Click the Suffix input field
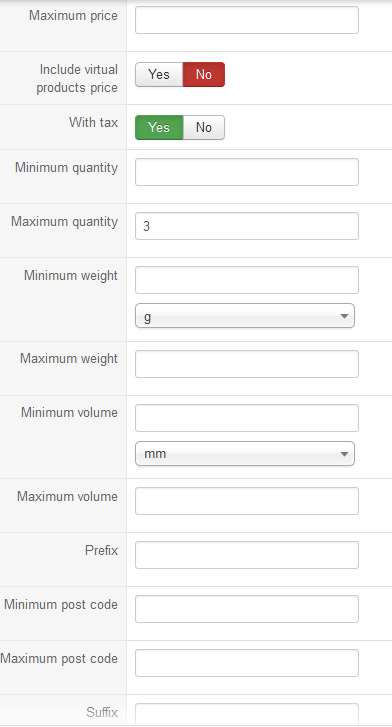392x727 pixels. pos(247,715)
